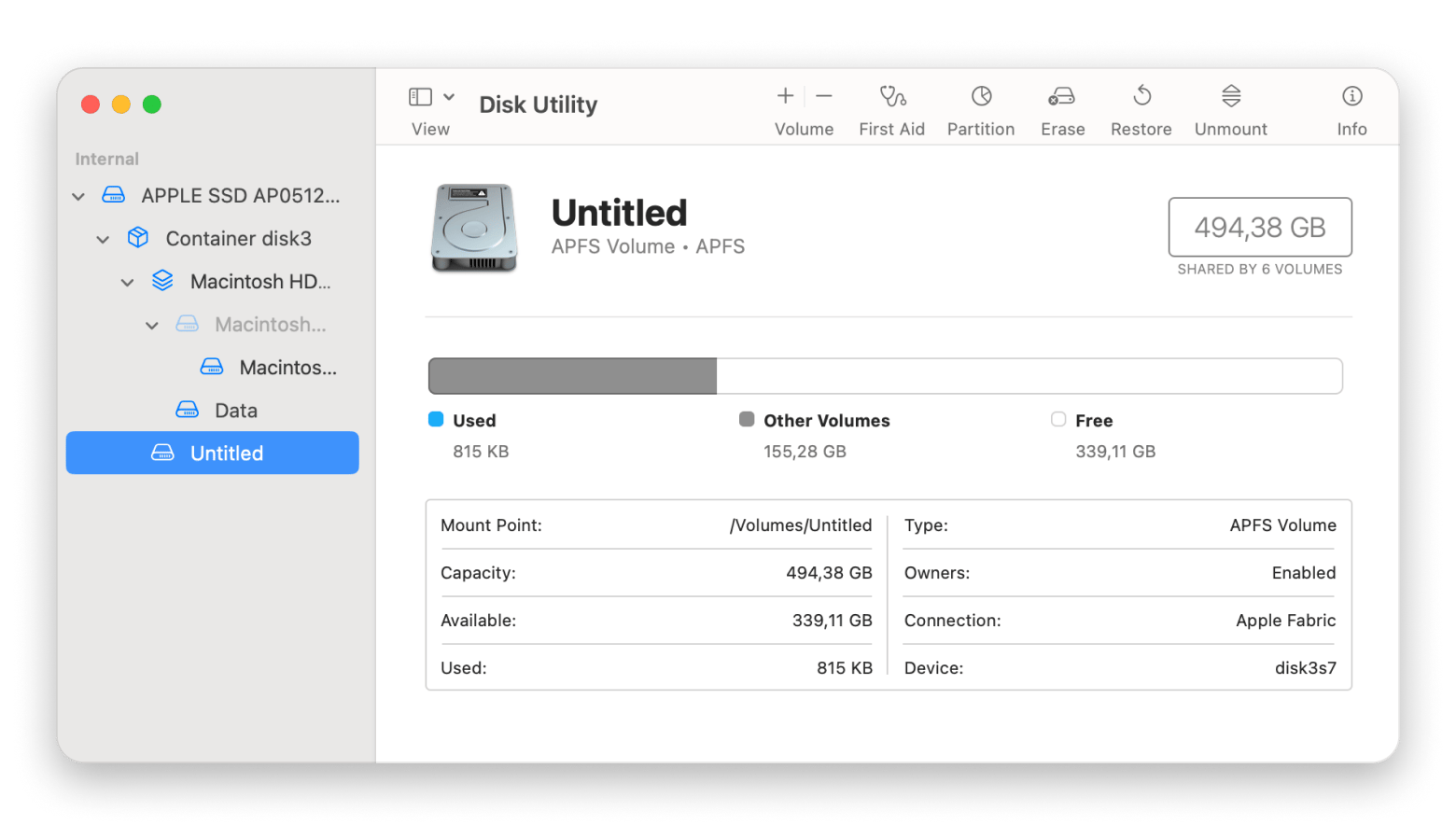The image size is (1456, 838).
Task: Click the blue Used color swatch
Action: pyautogui.click(x=436, y=420)
